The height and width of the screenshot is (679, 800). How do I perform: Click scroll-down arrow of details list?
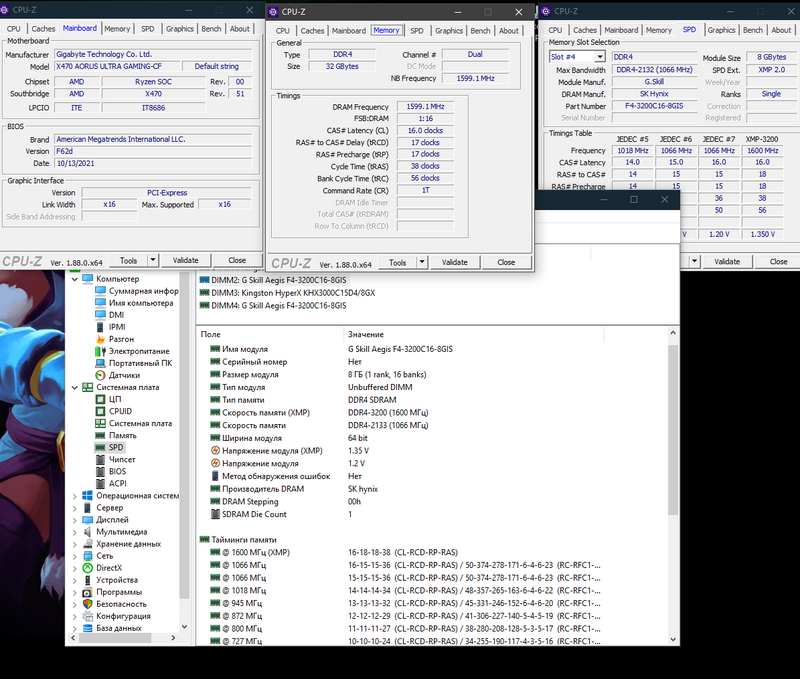[673, 639]
